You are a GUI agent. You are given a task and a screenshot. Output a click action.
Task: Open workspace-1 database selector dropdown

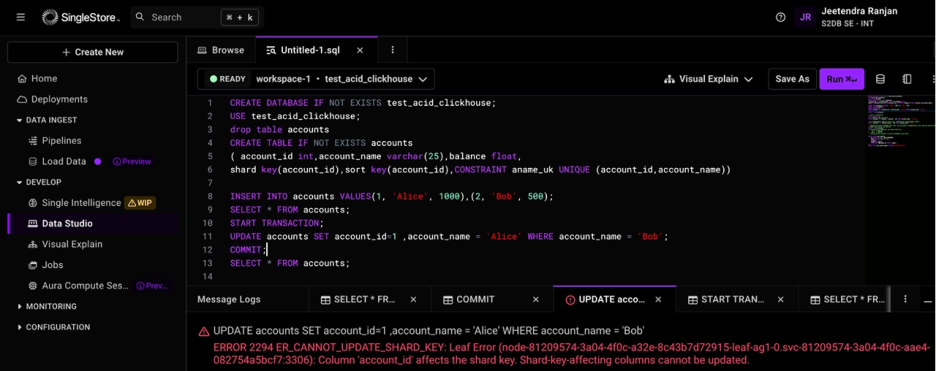(316, 79)
